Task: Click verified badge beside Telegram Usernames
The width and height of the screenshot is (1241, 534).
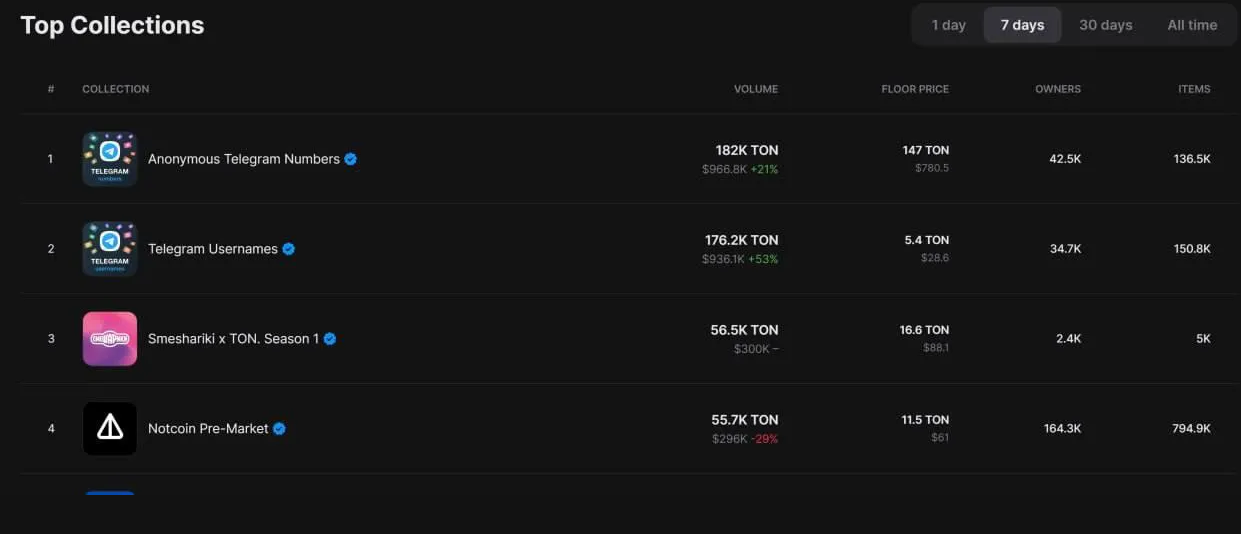Action: click(289, 249)
